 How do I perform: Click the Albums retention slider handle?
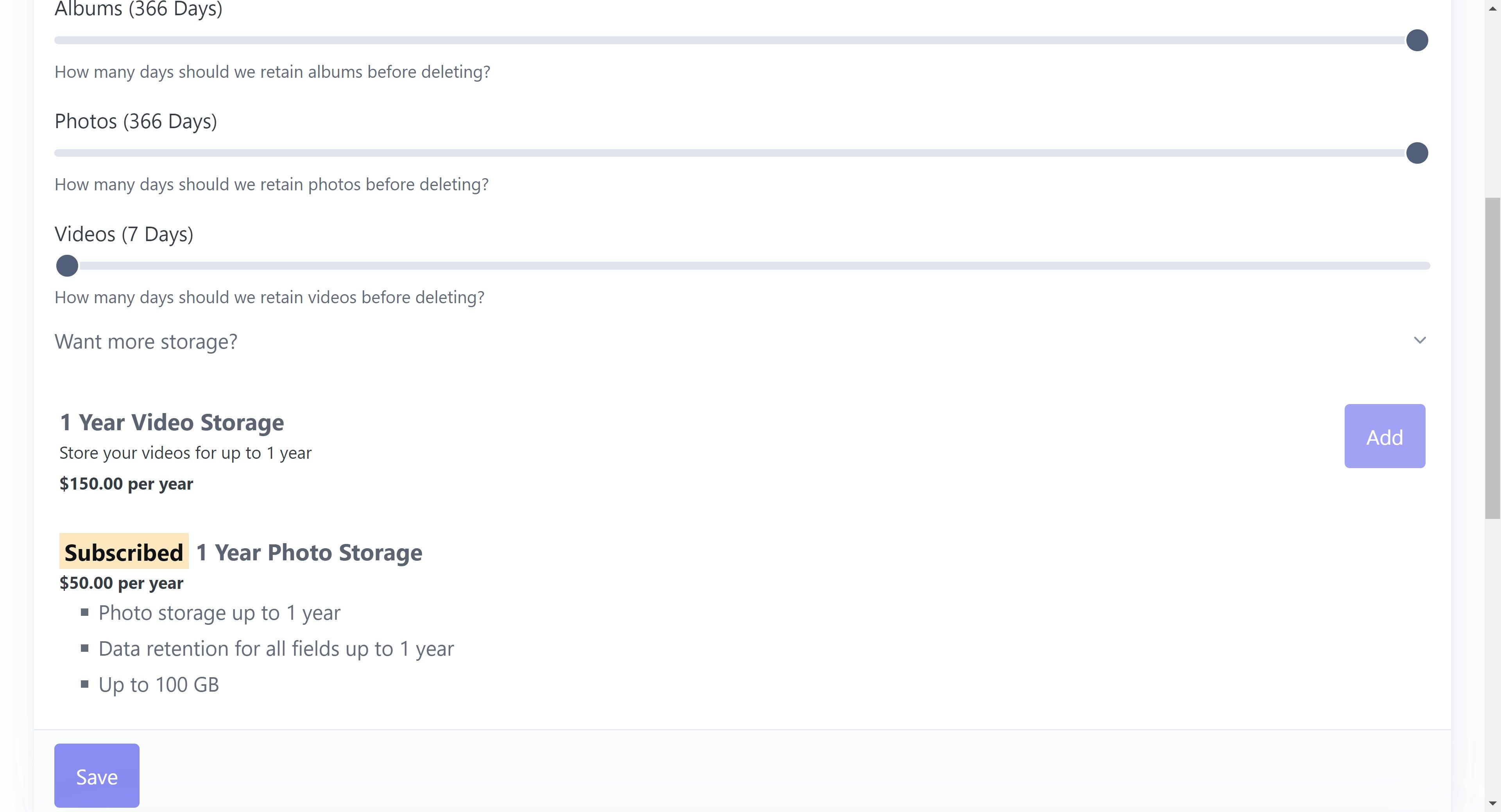coord(1417,40)
